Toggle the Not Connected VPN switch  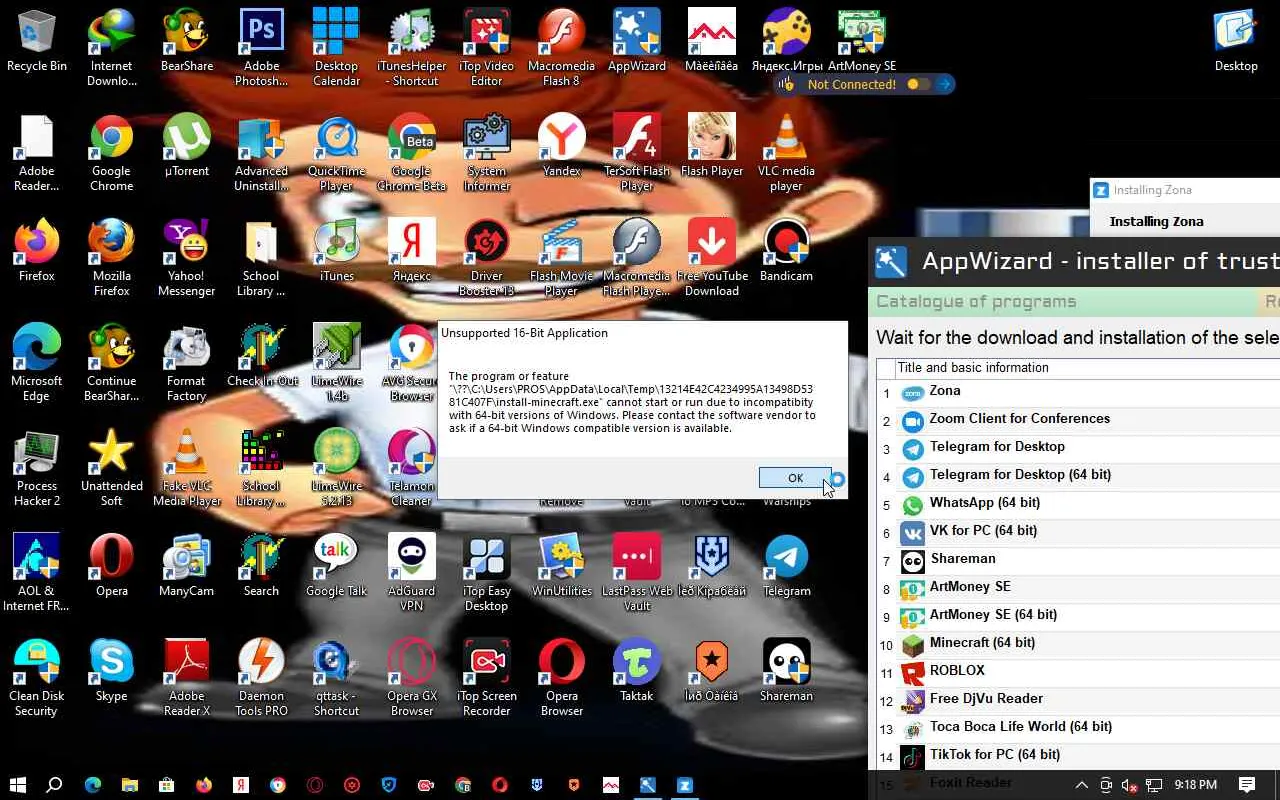pos(917,85)
